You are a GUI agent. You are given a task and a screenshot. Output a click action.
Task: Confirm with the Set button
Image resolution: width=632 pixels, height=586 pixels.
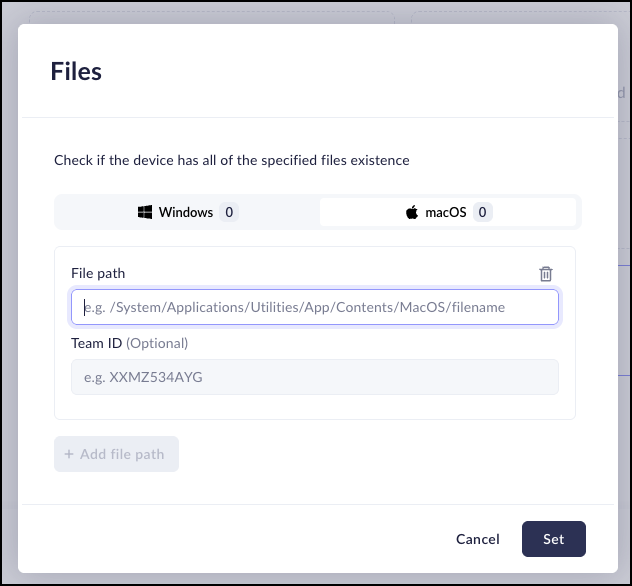click(x=553, y=539)
